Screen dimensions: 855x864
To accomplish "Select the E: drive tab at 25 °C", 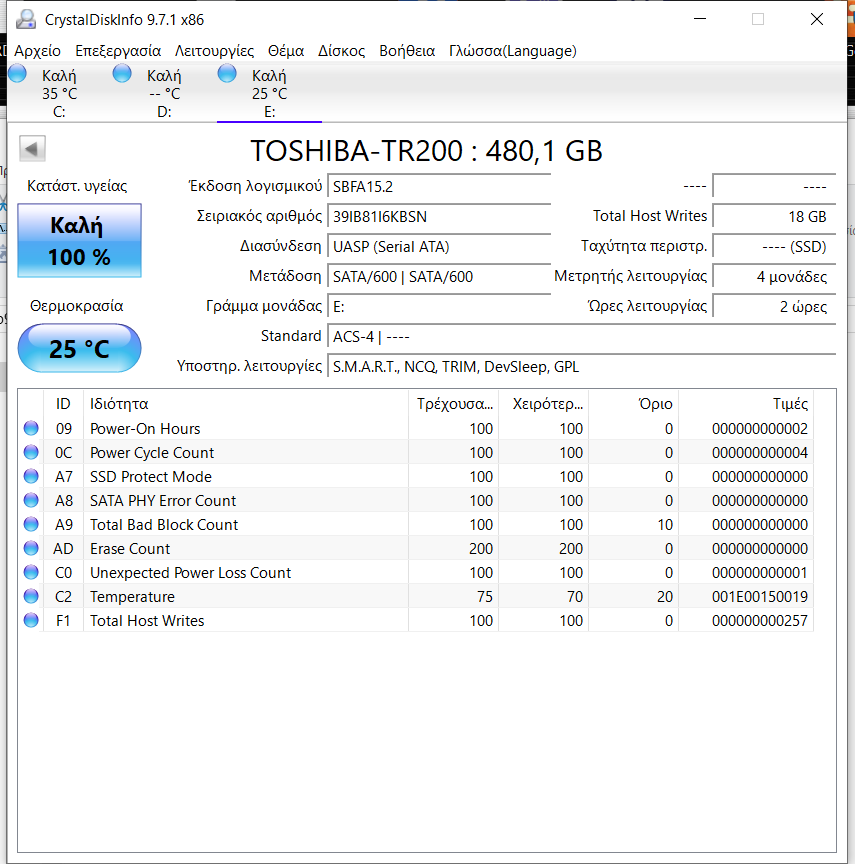I will (x=268, y=93).
